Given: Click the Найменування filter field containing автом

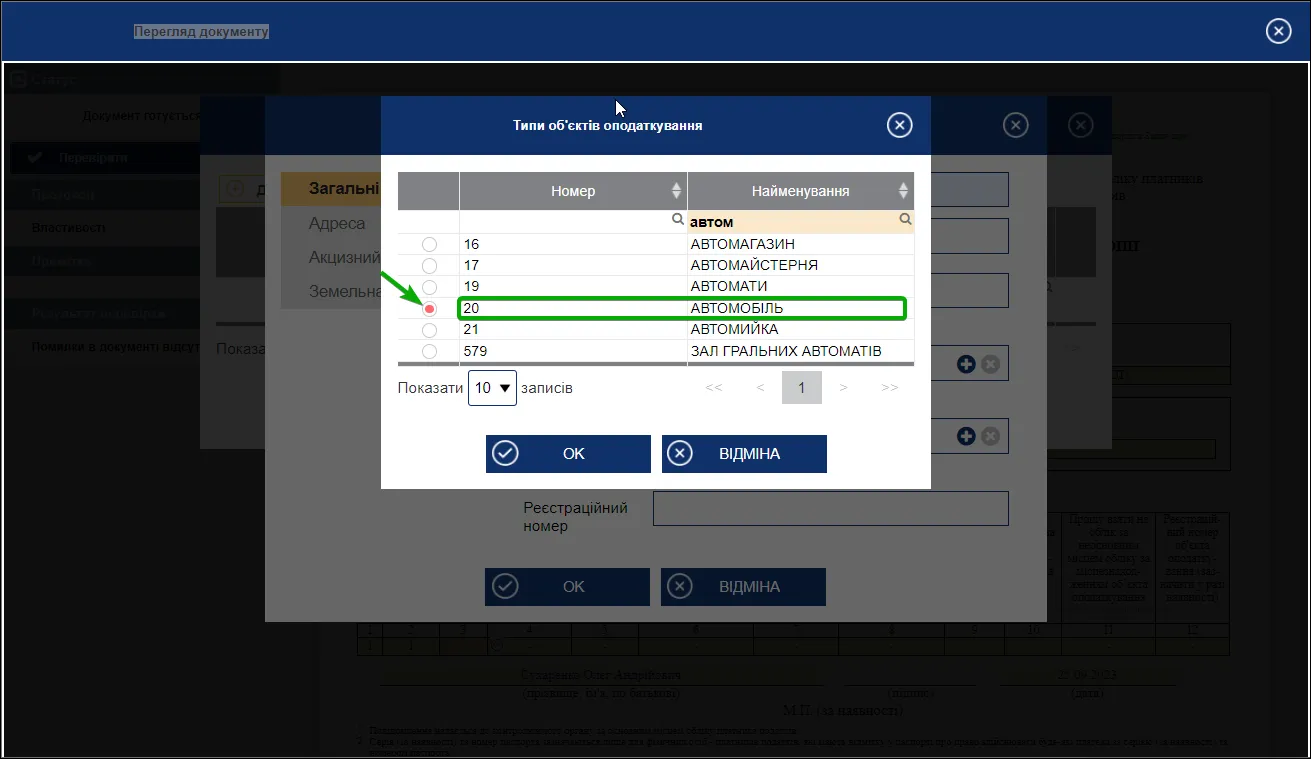Looking at the screenshot, I should tap(800, 221).
